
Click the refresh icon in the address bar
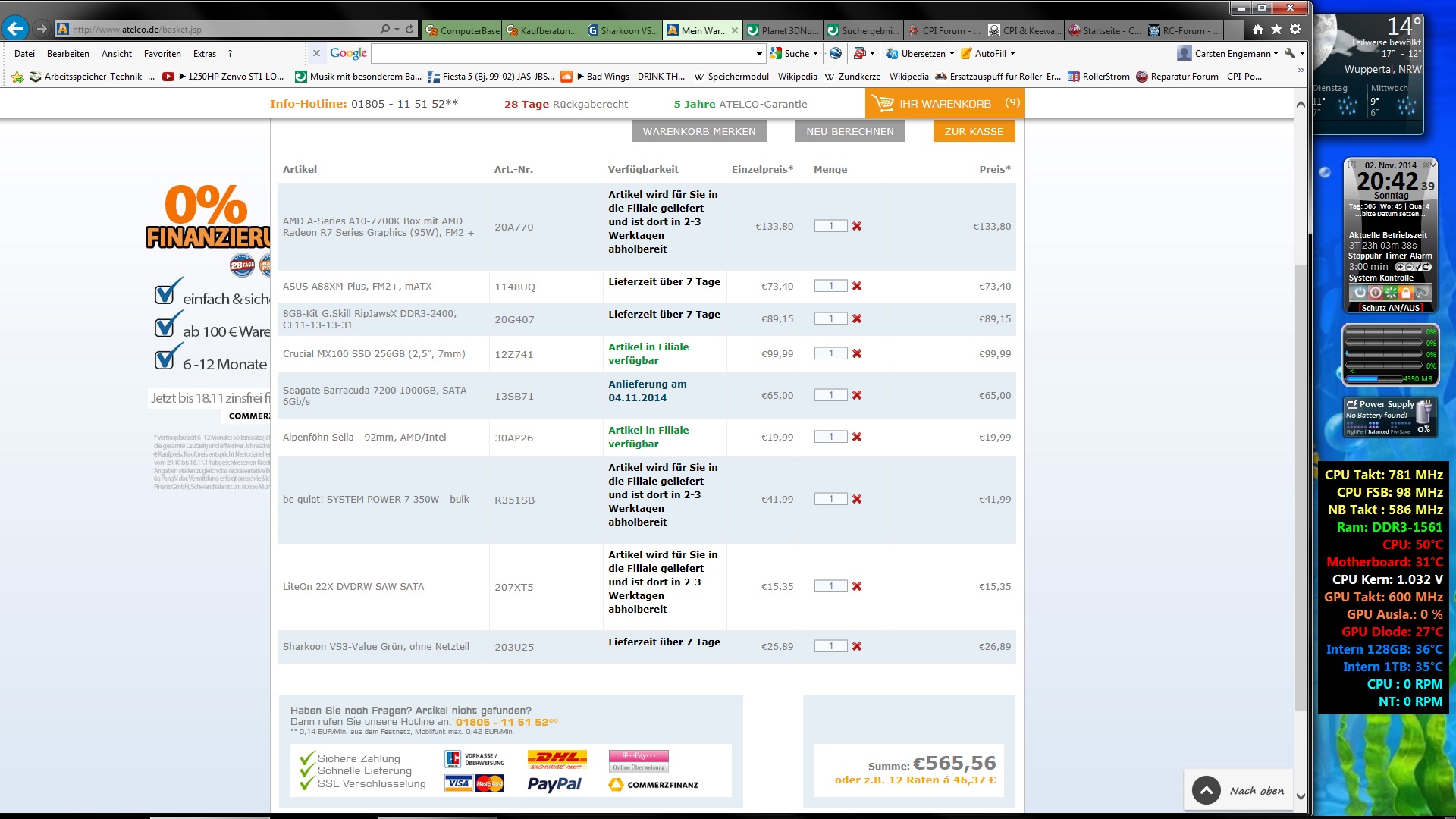(x=409, y=30)
